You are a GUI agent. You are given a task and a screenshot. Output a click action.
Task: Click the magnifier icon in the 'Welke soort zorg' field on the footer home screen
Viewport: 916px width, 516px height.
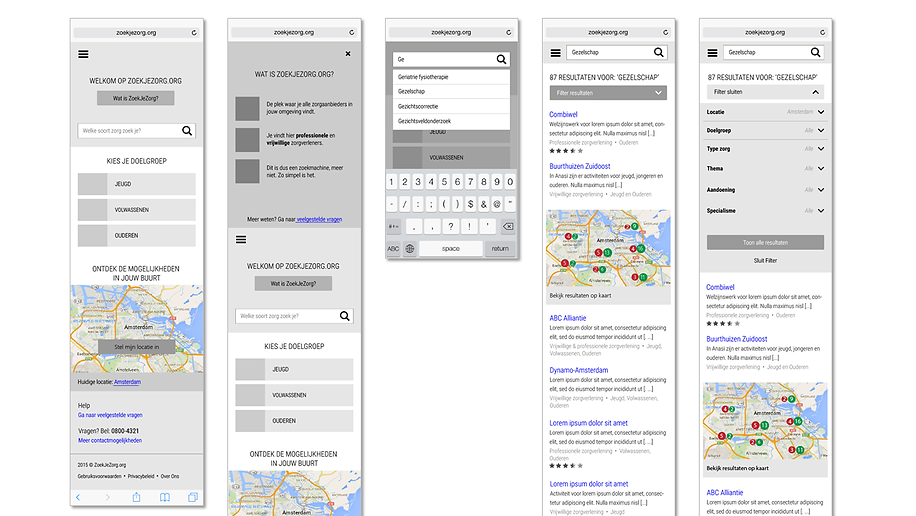187,131
